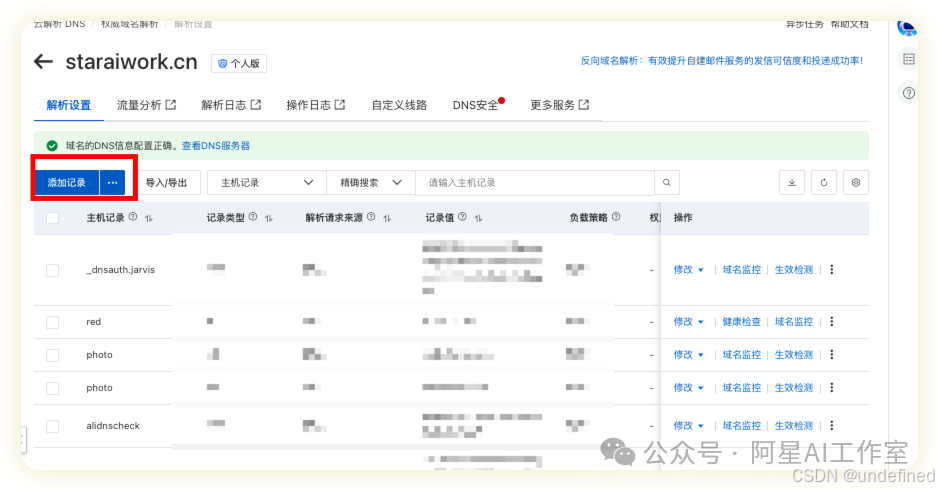Expand 修改 dropdown for _dnsauth.jarvis row
939x491 pixels.
688,269
